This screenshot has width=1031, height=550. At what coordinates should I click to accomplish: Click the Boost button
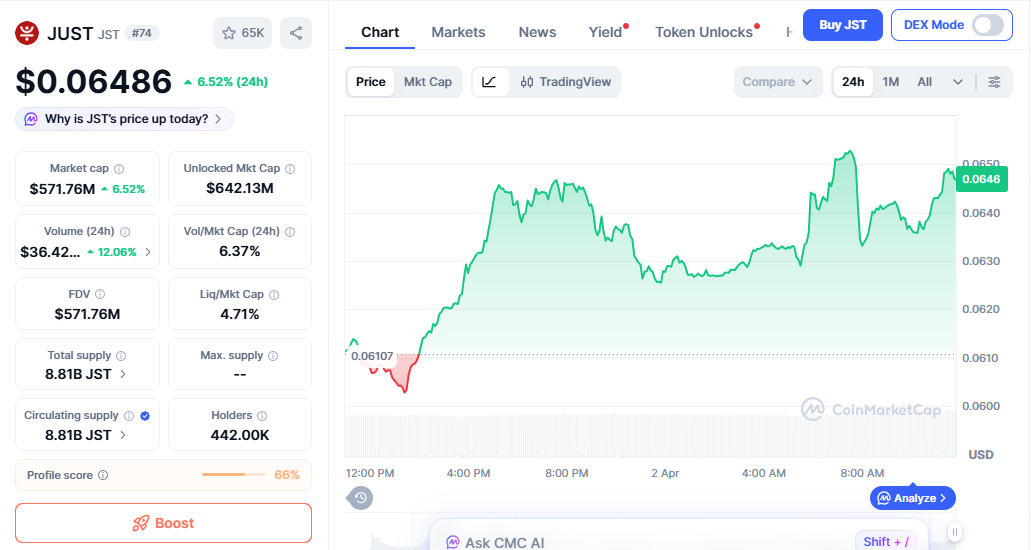[163, 523]
